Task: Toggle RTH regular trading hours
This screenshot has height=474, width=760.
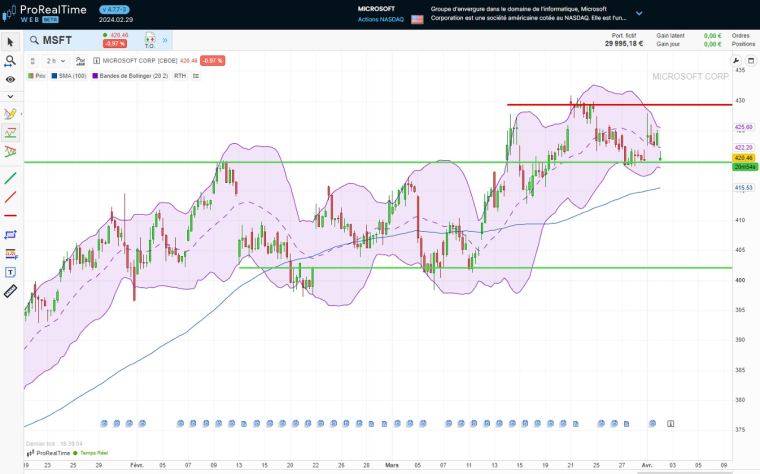Action: click(180, 75)
